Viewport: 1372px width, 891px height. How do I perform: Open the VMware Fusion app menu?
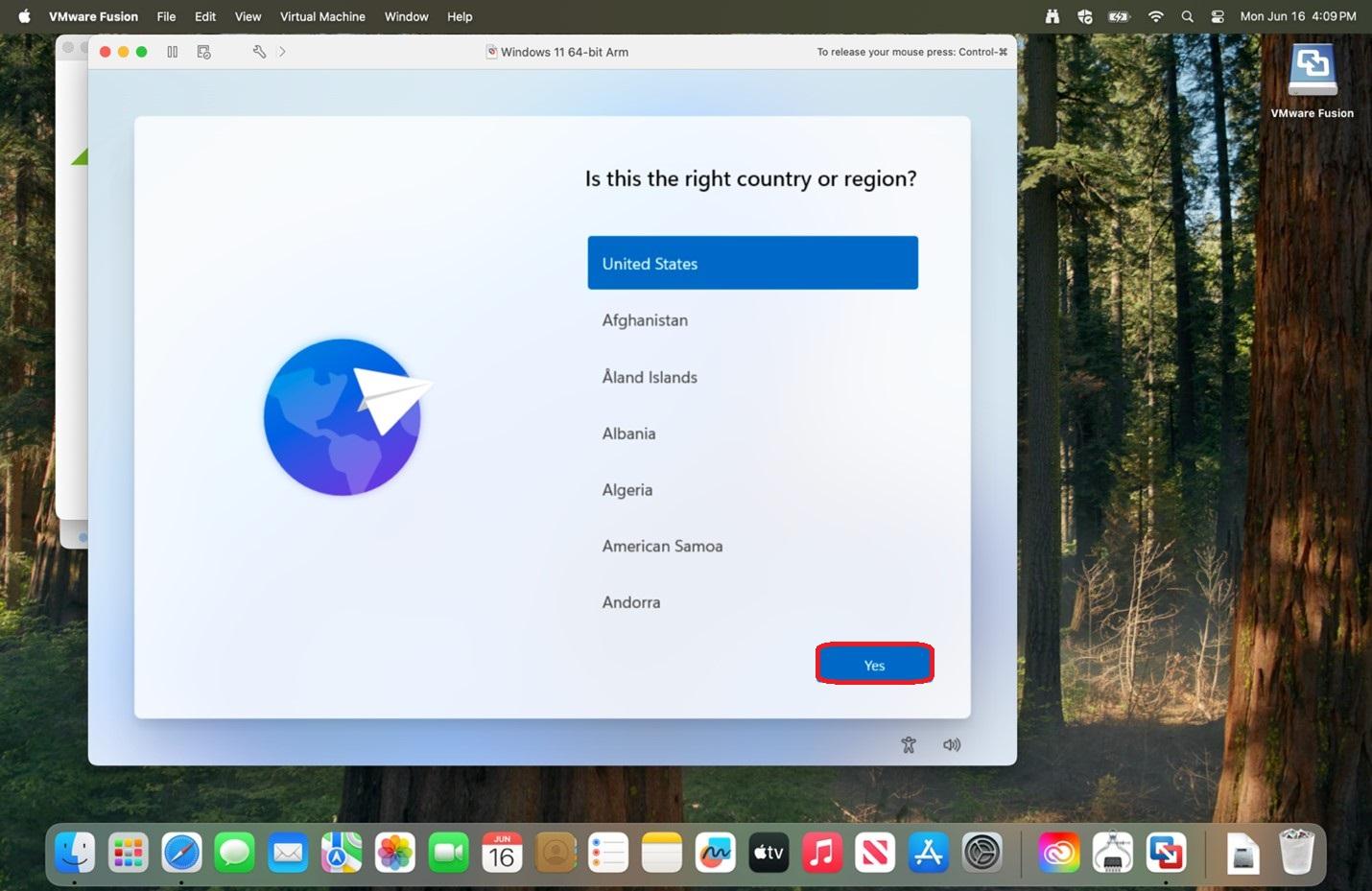click(93, 16)
